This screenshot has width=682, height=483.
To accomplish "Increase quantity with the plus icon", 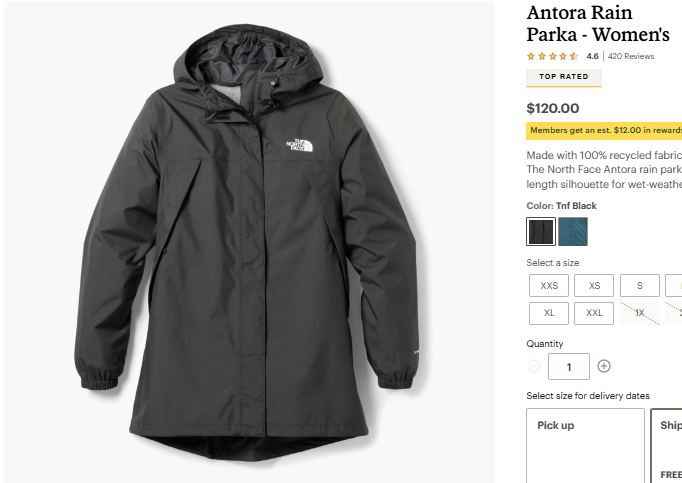I will pyautogui.click(x=604, y=366).
